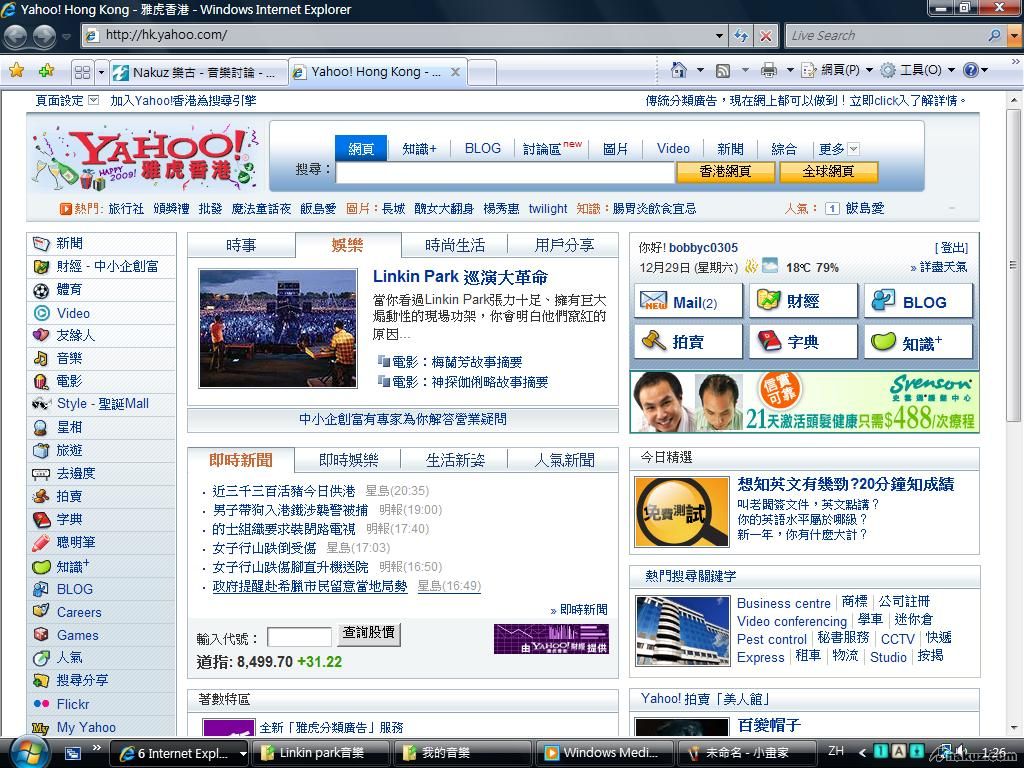Open 財經 finance shortcut tile

(x=803, y=301)
